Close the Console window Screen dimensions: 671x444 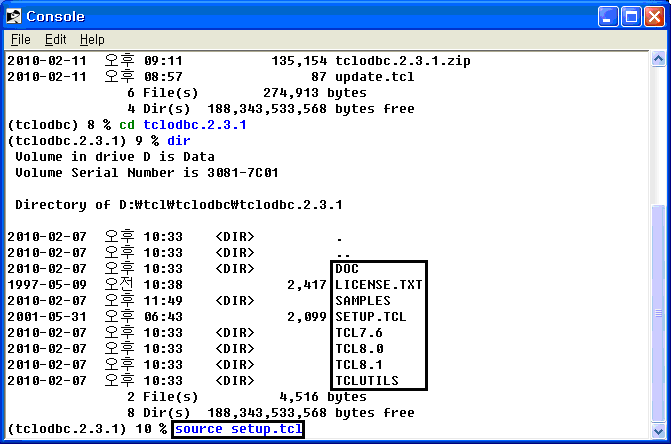[x=654, y=17]
